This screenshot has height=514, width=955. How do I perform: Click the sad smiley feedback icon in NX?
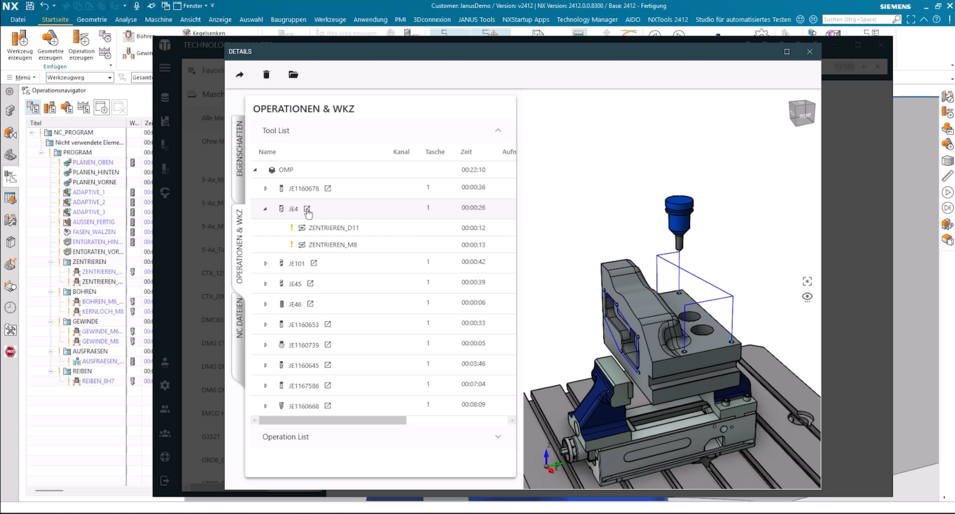click(x=812, y=19)
